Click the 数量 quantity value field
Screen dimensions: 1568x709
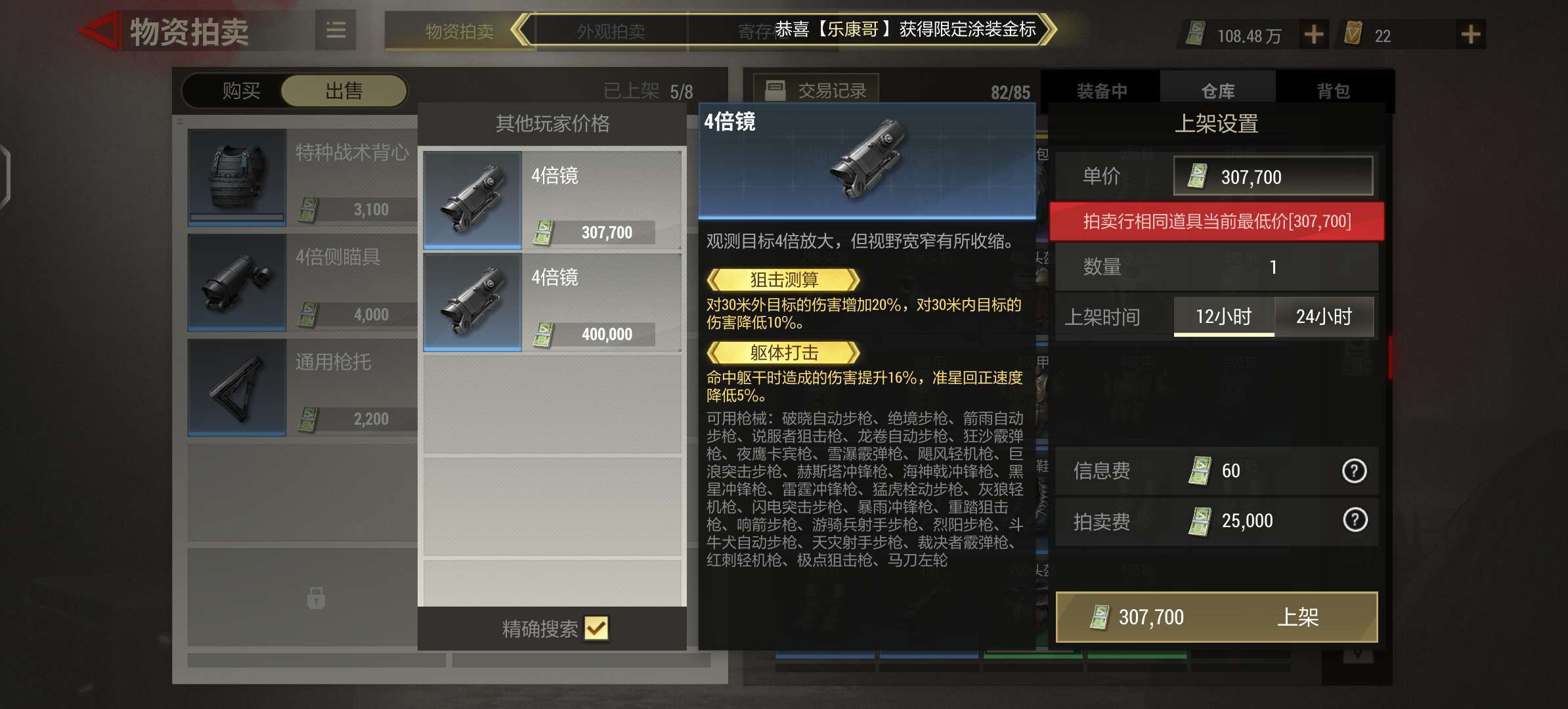(x=1273, y=267)
